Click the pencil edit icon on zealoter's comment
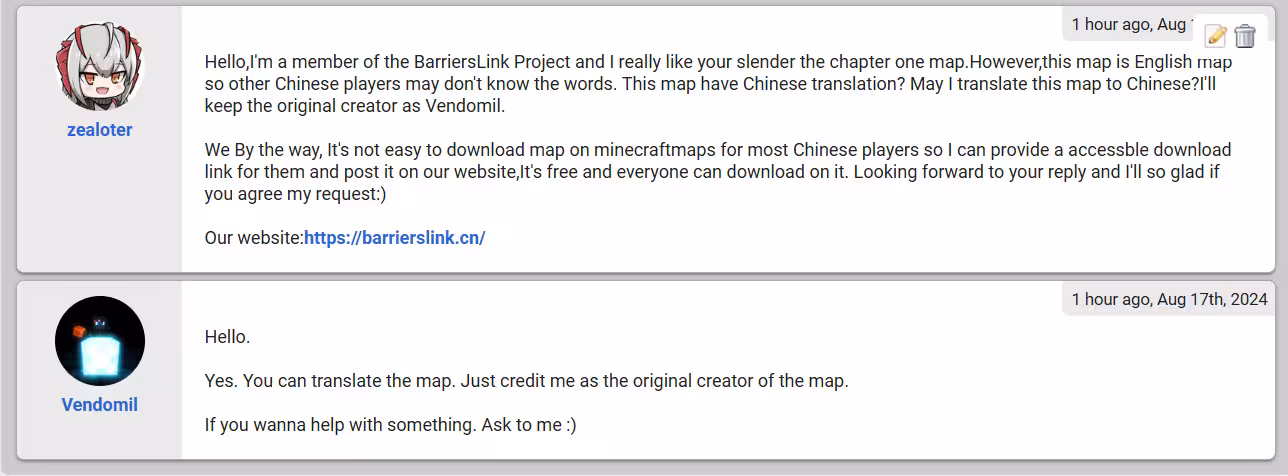 pyautogui.click(x=1216, y=36)
